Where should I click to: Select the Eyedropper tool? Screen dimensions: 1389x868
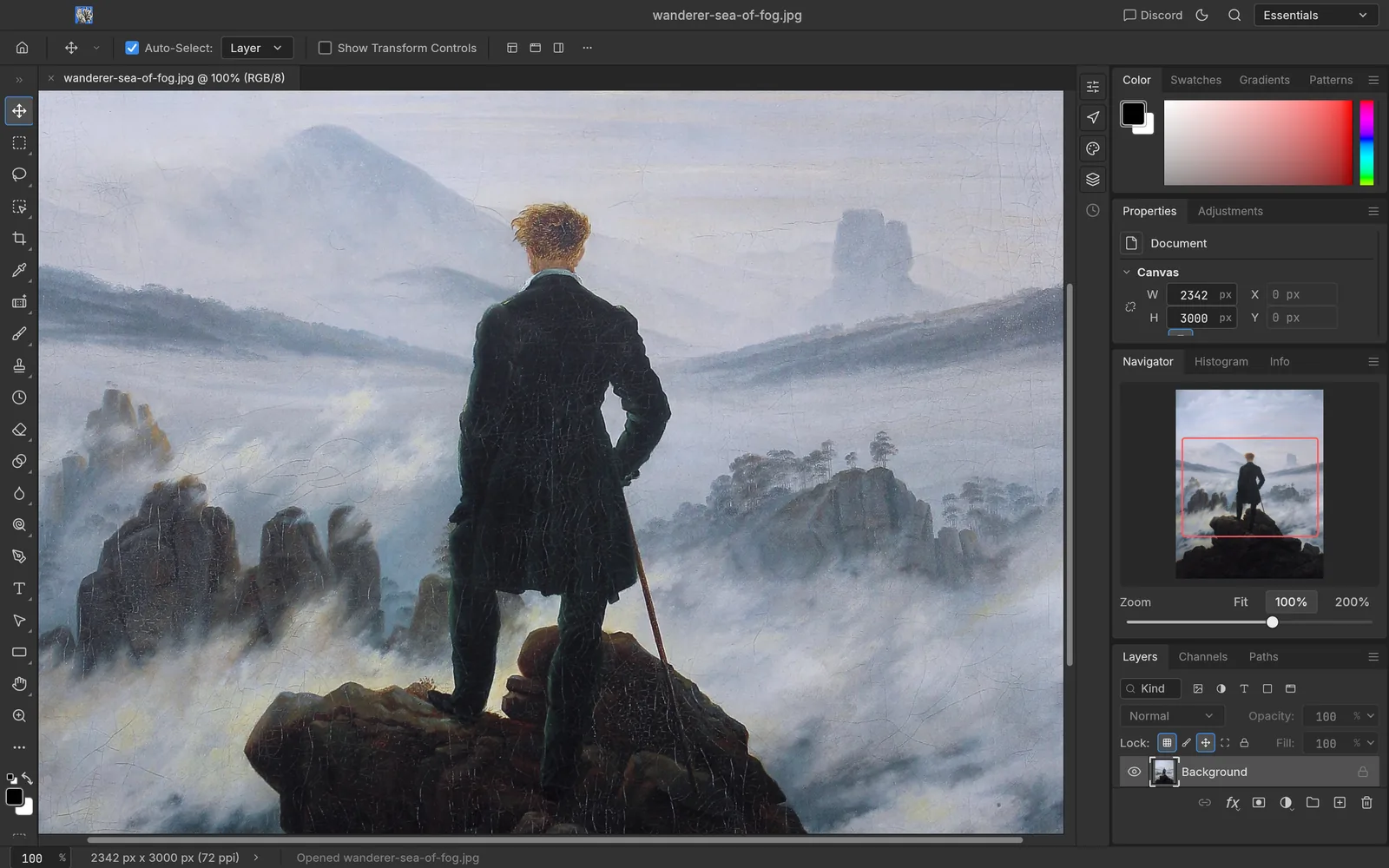point(19,270)
